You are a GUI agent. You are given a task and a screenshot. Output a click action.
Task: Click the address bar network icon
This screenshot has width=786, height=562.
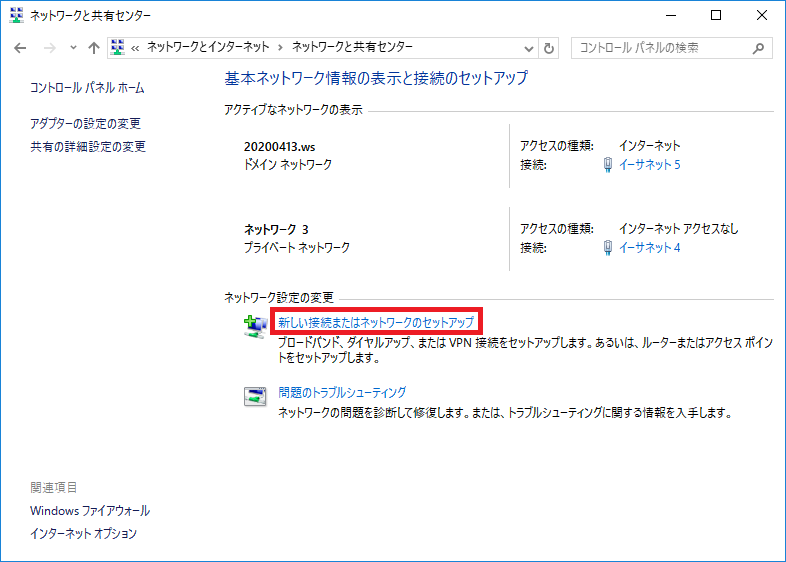118,47
